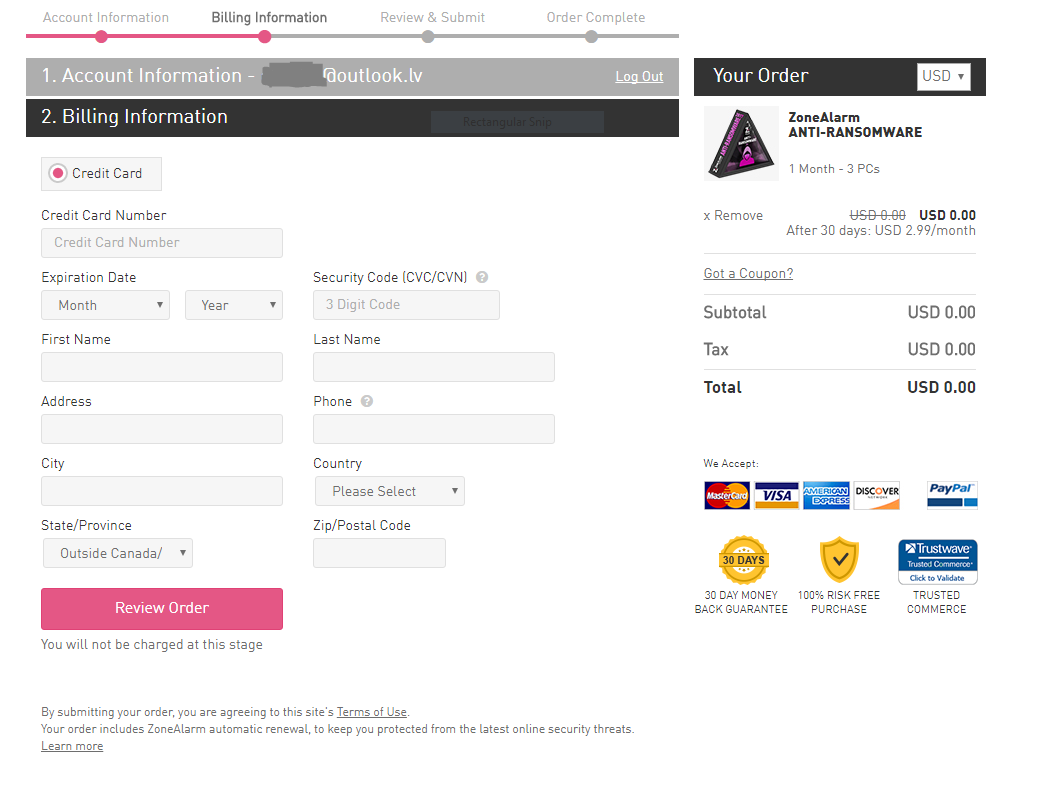This screenshot has width=1048, height=793.
Task: Click 'You will not be charged at this stage'
Action: coord(152,645)
